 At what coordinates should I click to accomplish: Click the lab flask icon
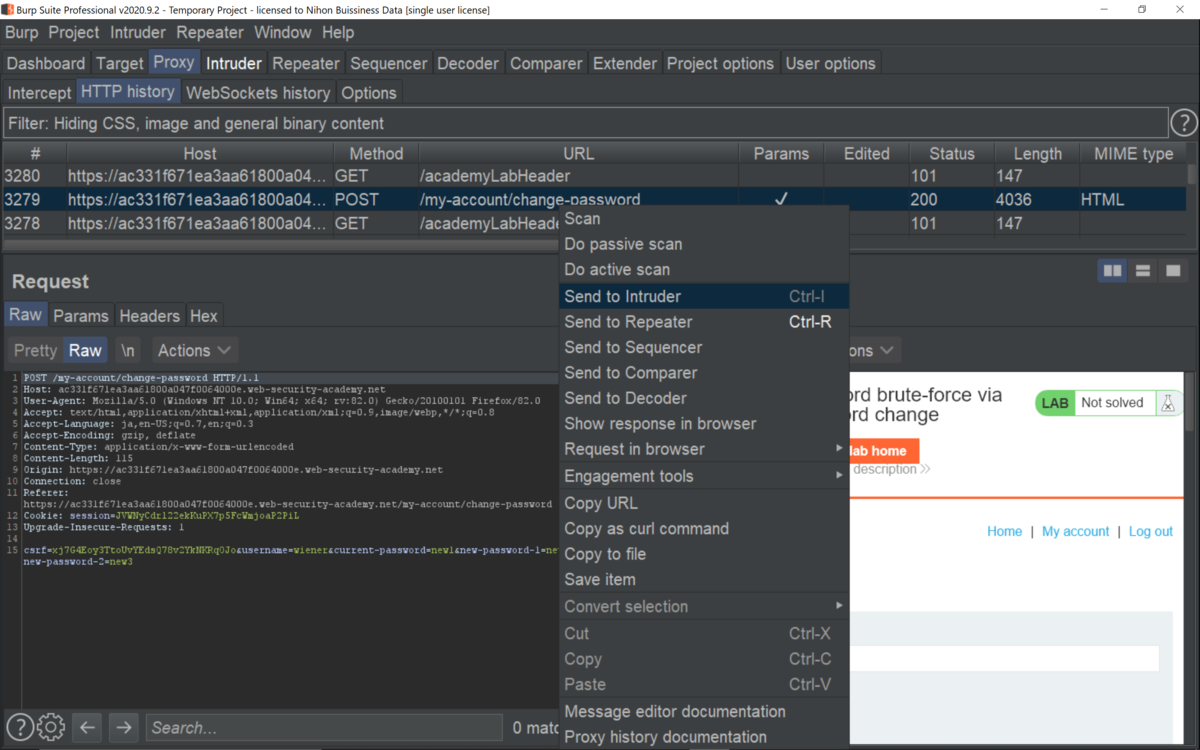tap(1167, 403)
